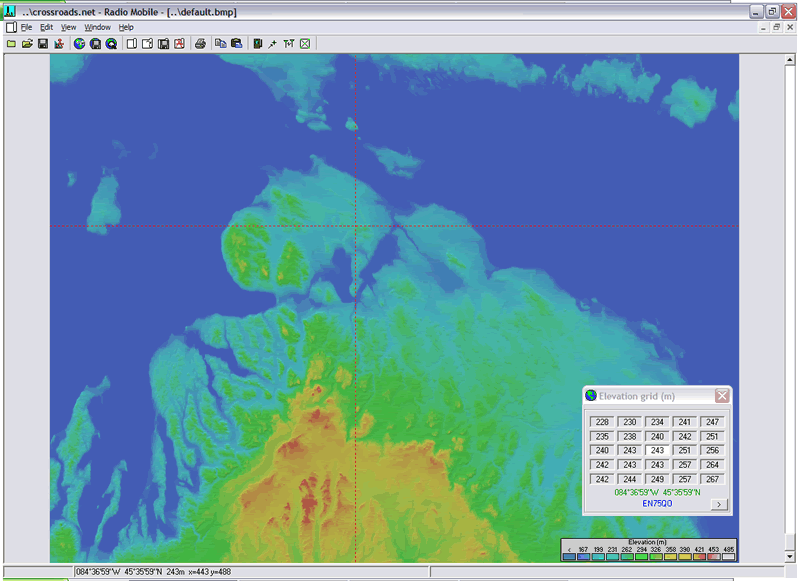This screenshot has width=800, height=581.
Task: Open the File menu
Action: [26, 27]
